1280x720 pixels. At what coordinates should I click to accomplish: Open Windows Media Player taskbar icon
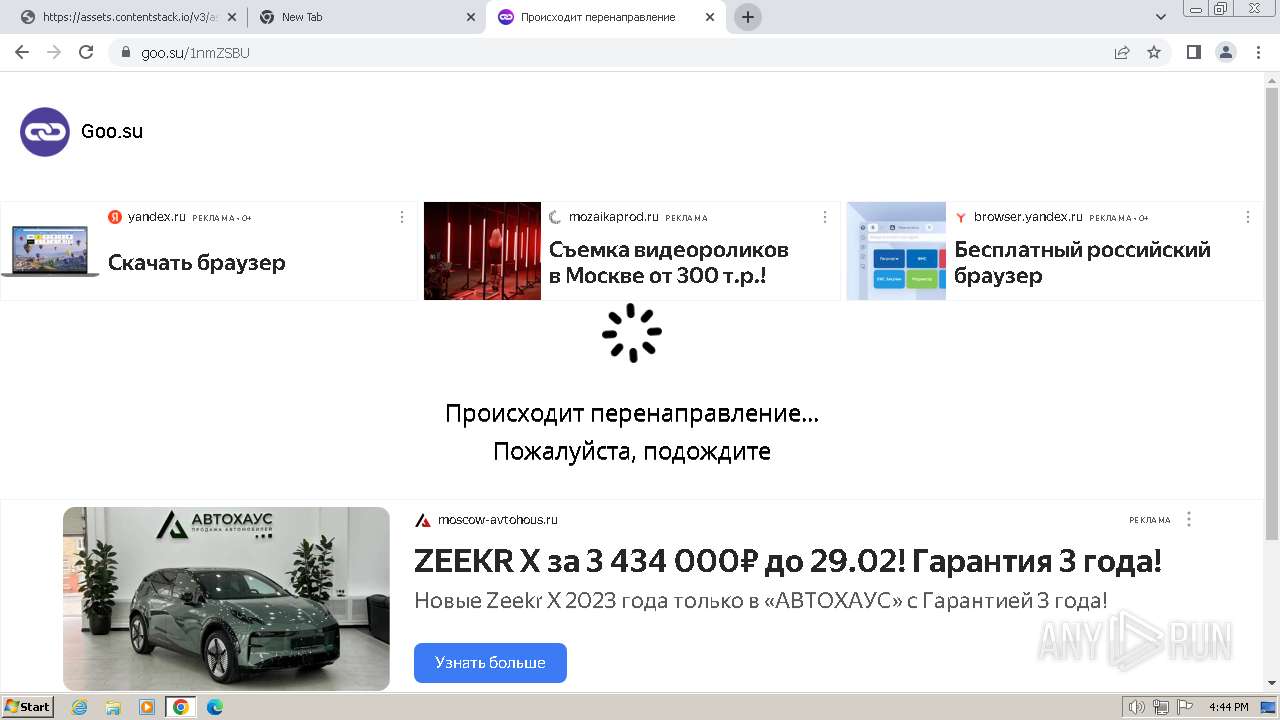tap(147, 707)
